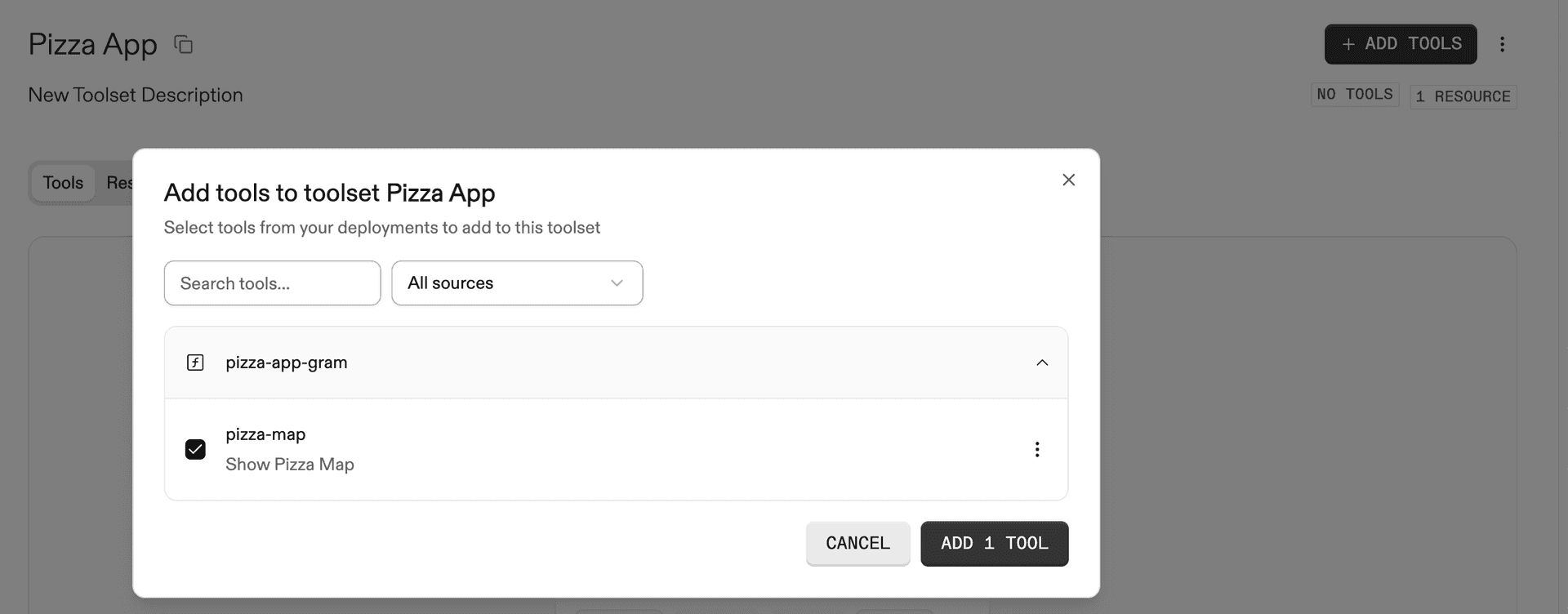This screenshot has width=1568, height=614.
Task: Open options menu for pizza-map tool
Action: [1037, 449]
